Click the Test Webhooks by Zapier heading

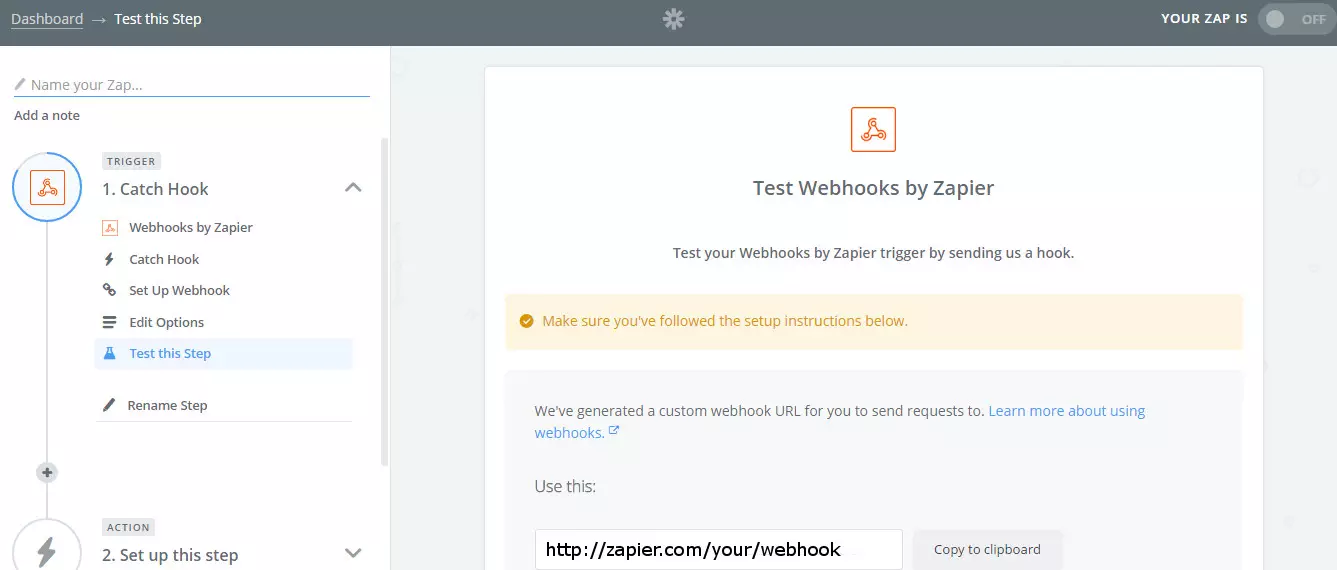(873, 188)
